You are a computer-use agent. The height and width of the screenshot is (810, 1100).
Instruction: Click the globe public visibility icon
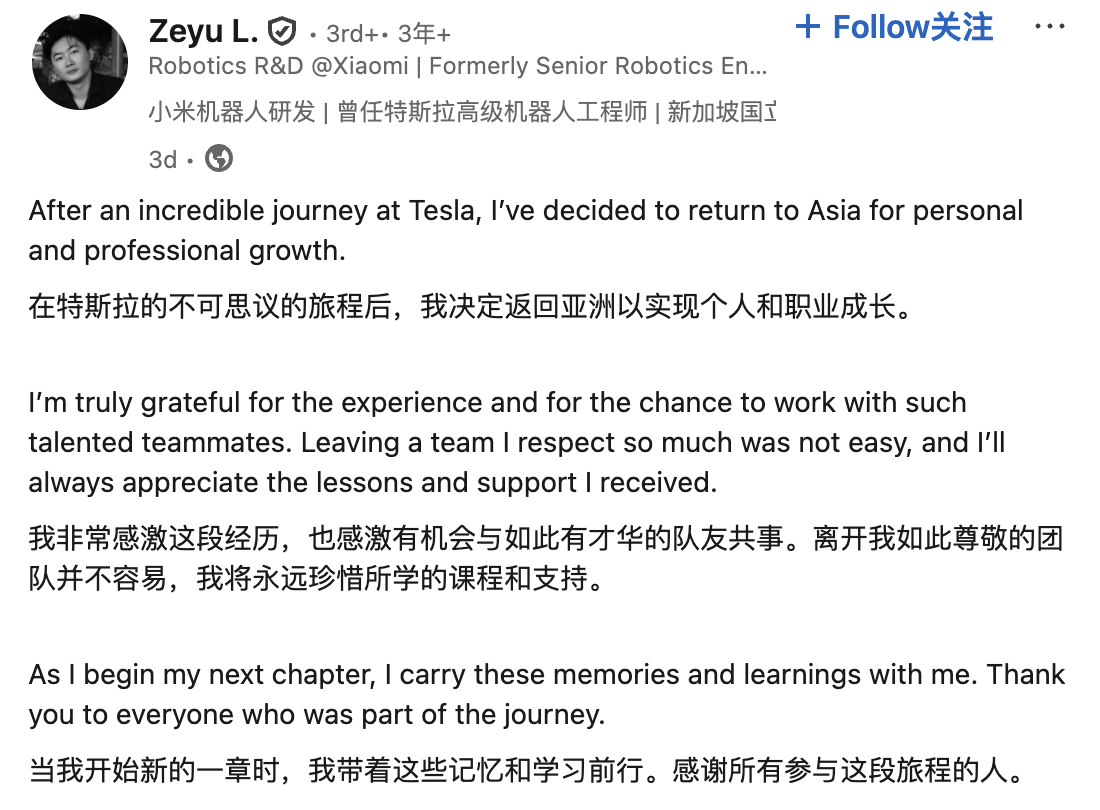(x=219, y=158)
